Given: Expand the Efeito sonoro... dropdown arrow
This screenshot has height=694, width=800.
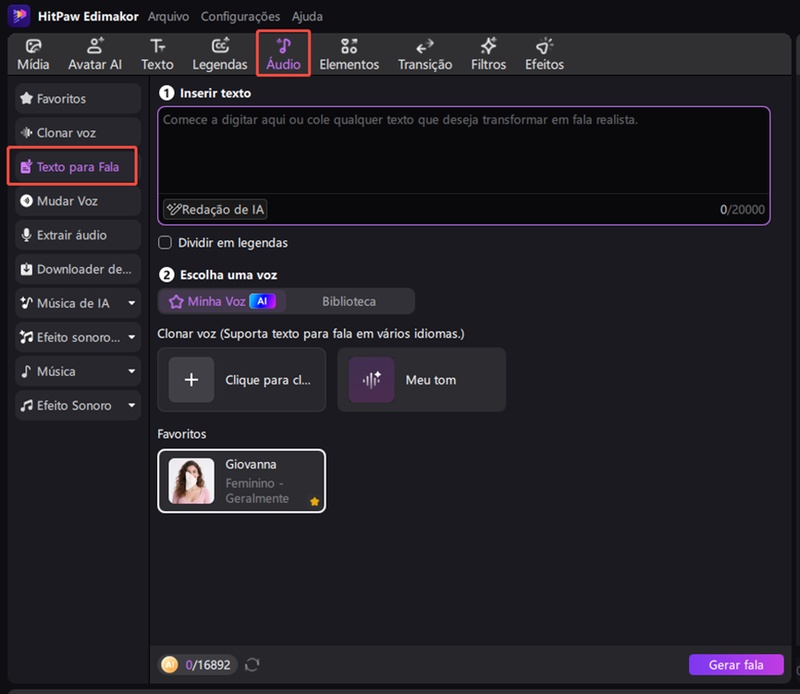Looking at the screenshot, I should pos(132,337).
